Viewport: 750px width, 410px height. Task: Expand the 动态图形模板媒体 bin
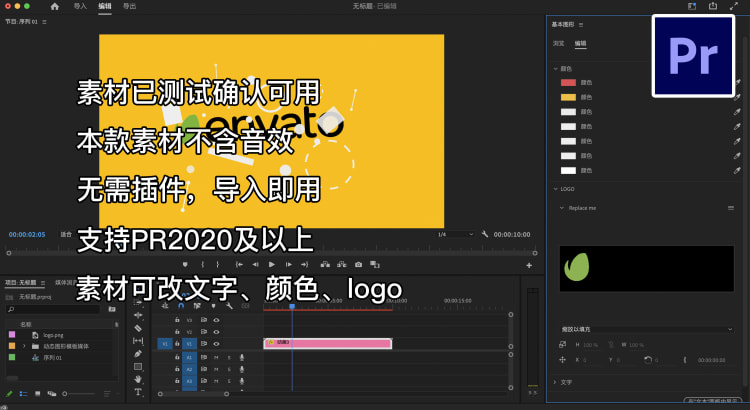24,346
